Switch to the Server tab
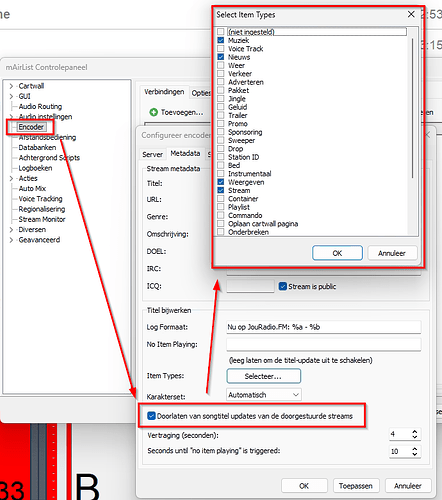The image size is (442, 500). click(152, 154)
